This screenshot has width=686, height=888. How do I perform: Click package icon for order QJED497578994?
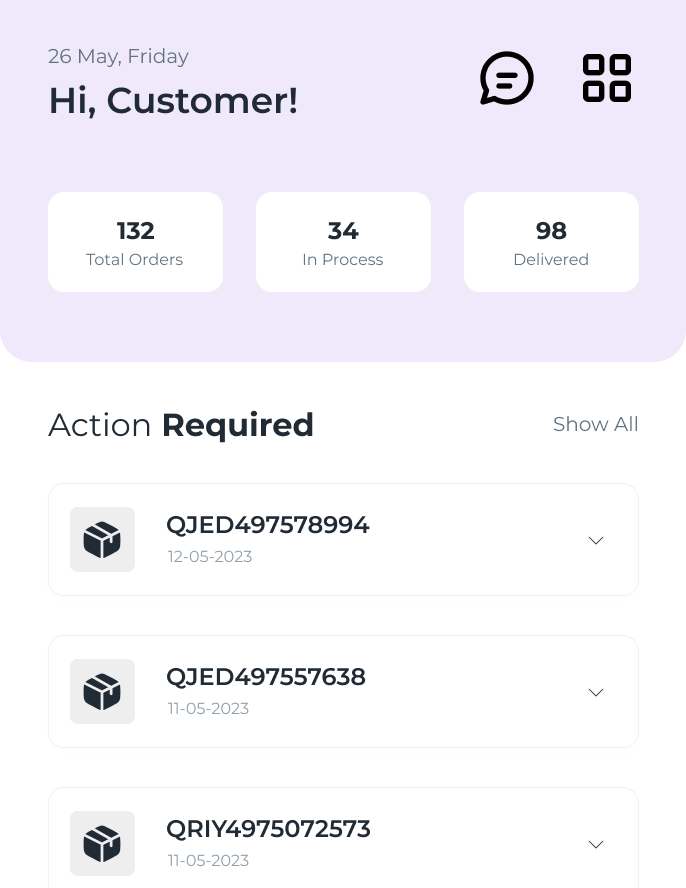coord(102,540)
